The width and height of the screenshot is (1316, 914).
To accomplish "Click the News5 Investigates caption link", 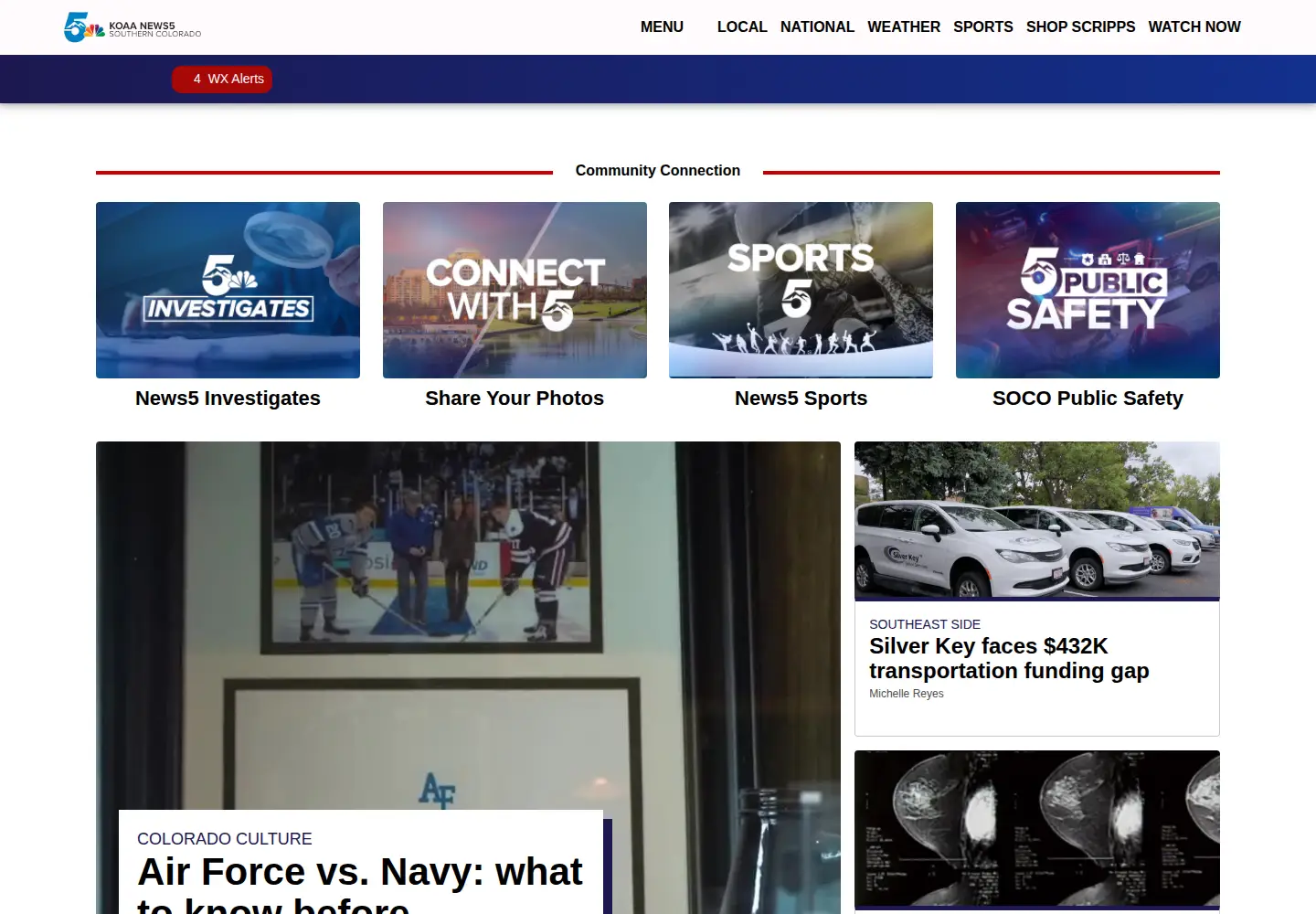I will coord(228,399).
